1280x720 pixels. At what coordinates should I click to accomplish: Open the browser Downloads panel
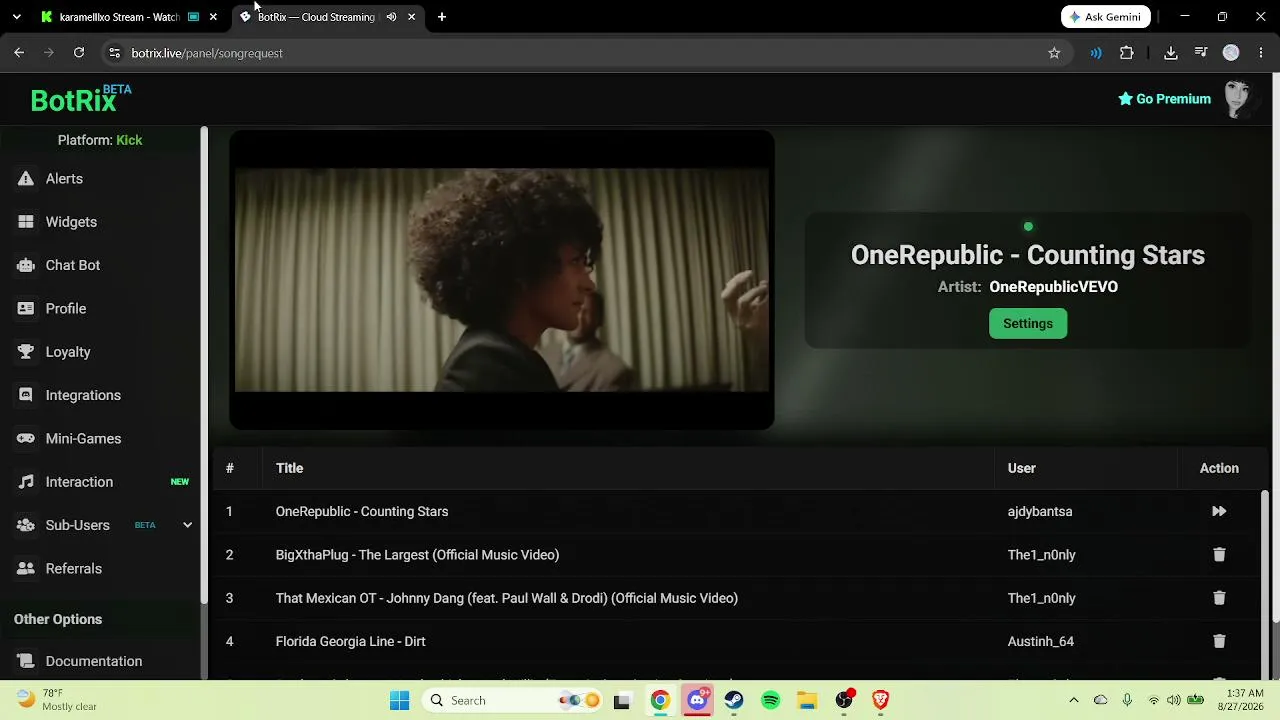pyautogui.click(x=1171, y=53)
